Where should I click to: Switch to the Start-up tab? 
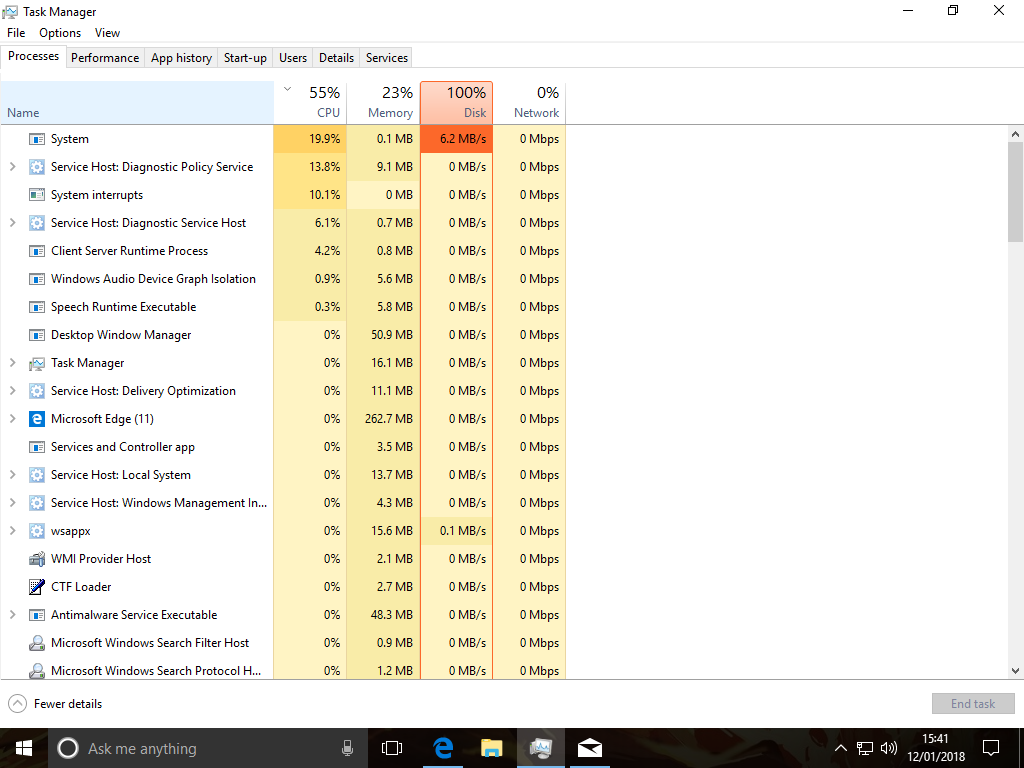point(245,58)
